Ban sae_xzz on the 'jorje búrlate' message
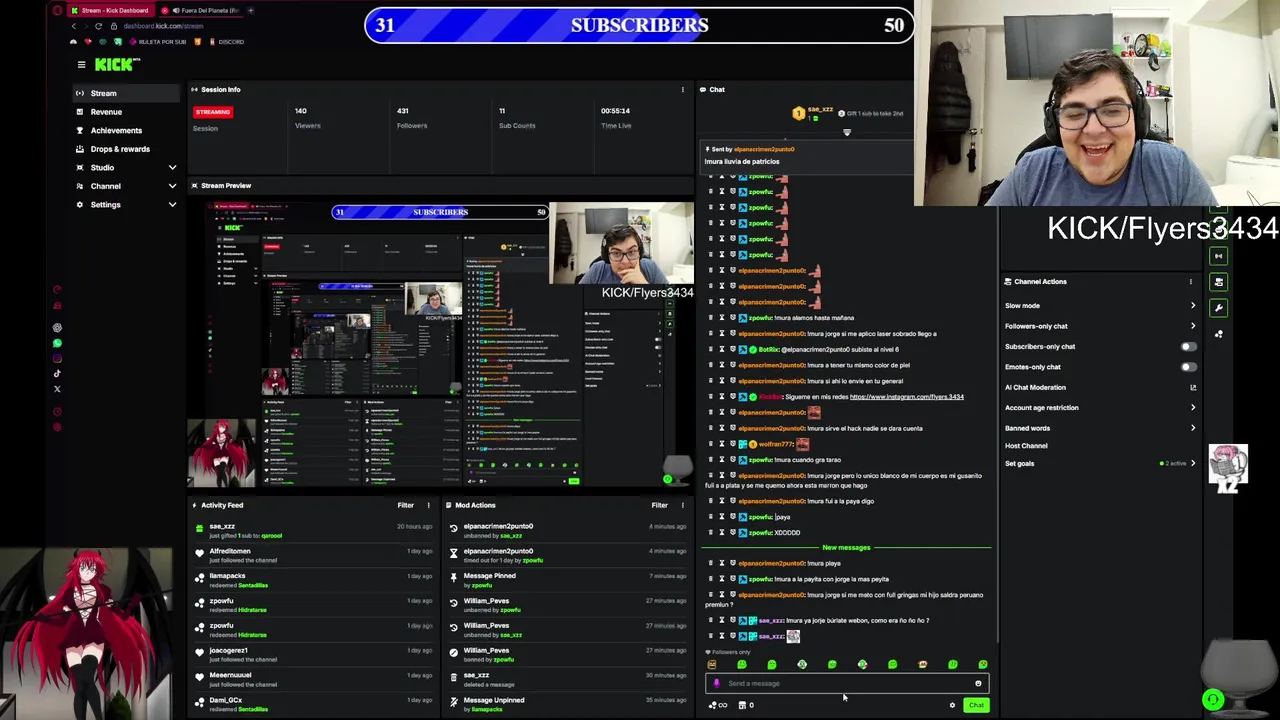The image size is (1280, 720). 732,620
